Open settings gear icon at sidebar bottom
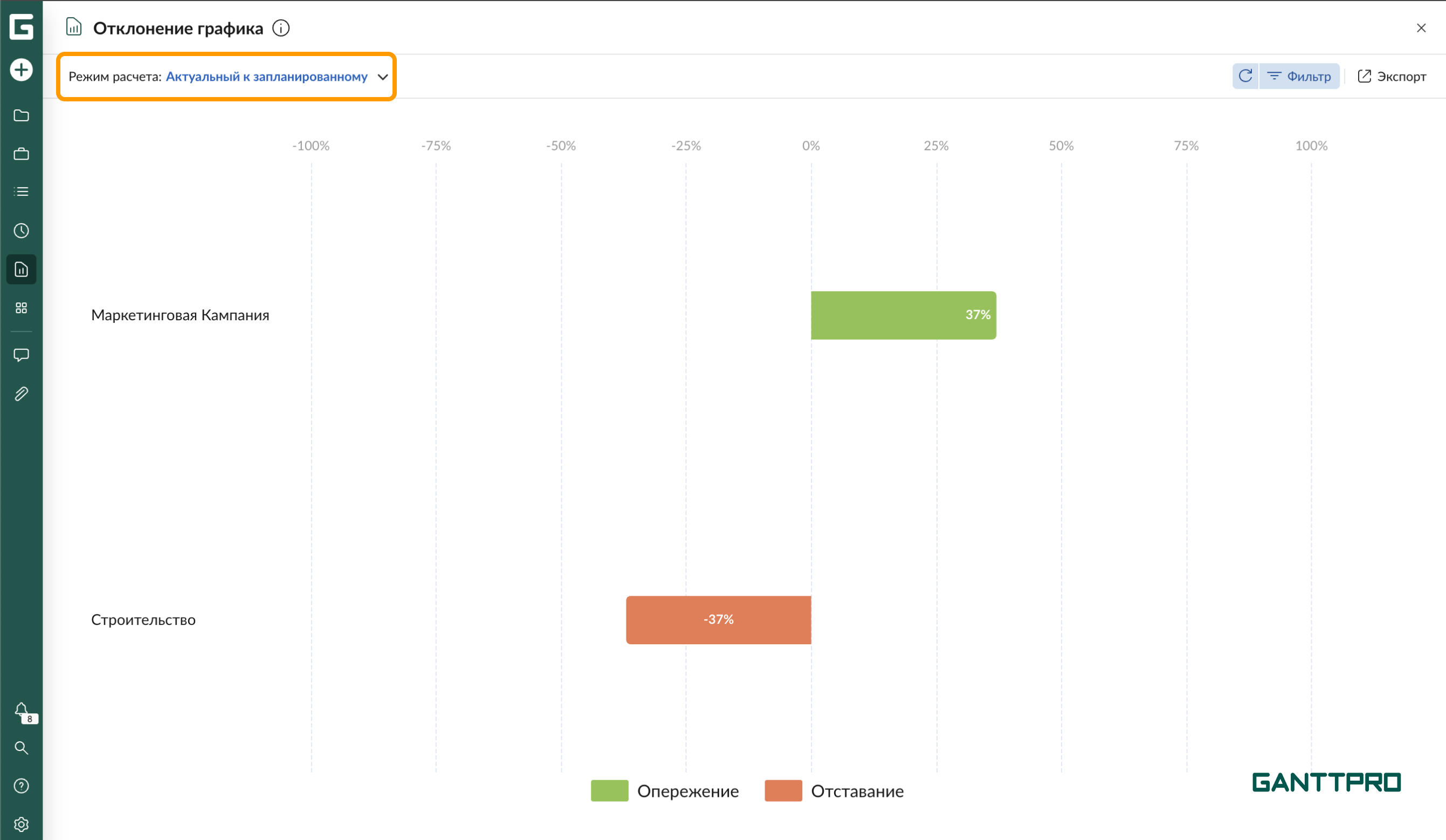The image size is (1446, 840). [21, 824]
